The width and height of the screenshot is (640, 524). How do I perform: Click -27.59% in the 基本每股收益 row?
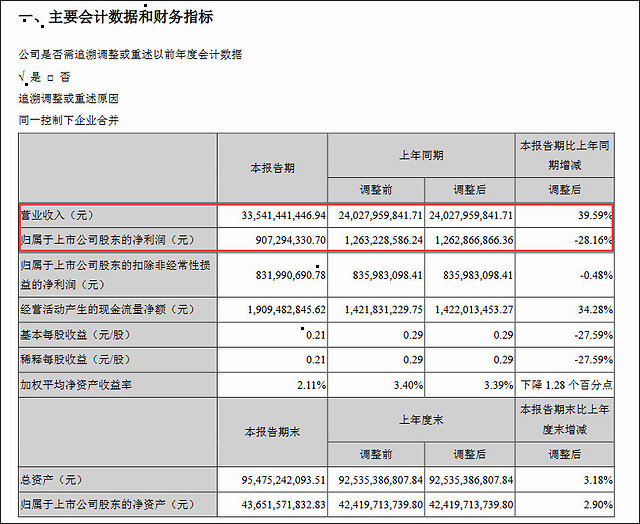(593, 335)
